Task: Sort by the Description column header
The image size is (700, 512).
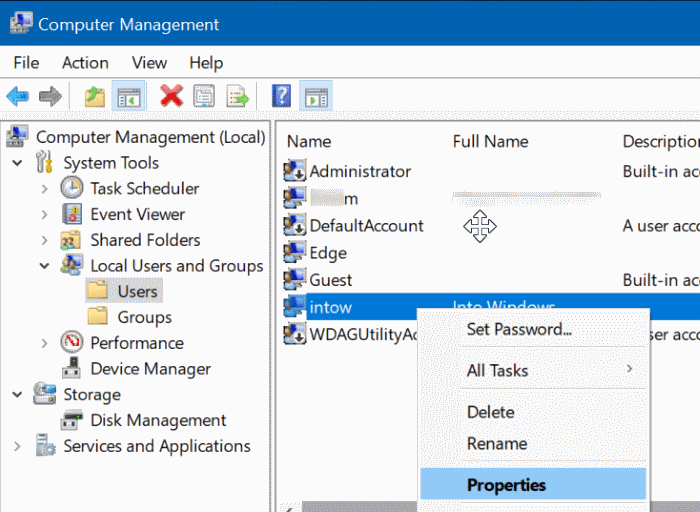Action: click(661, 142)
